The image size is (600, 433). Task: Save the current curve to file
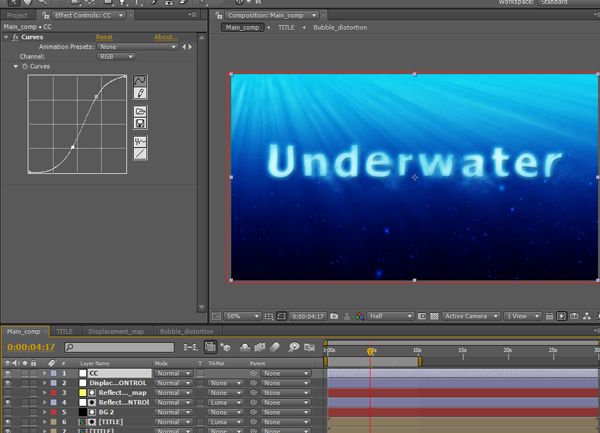click(x=140, y=123)
